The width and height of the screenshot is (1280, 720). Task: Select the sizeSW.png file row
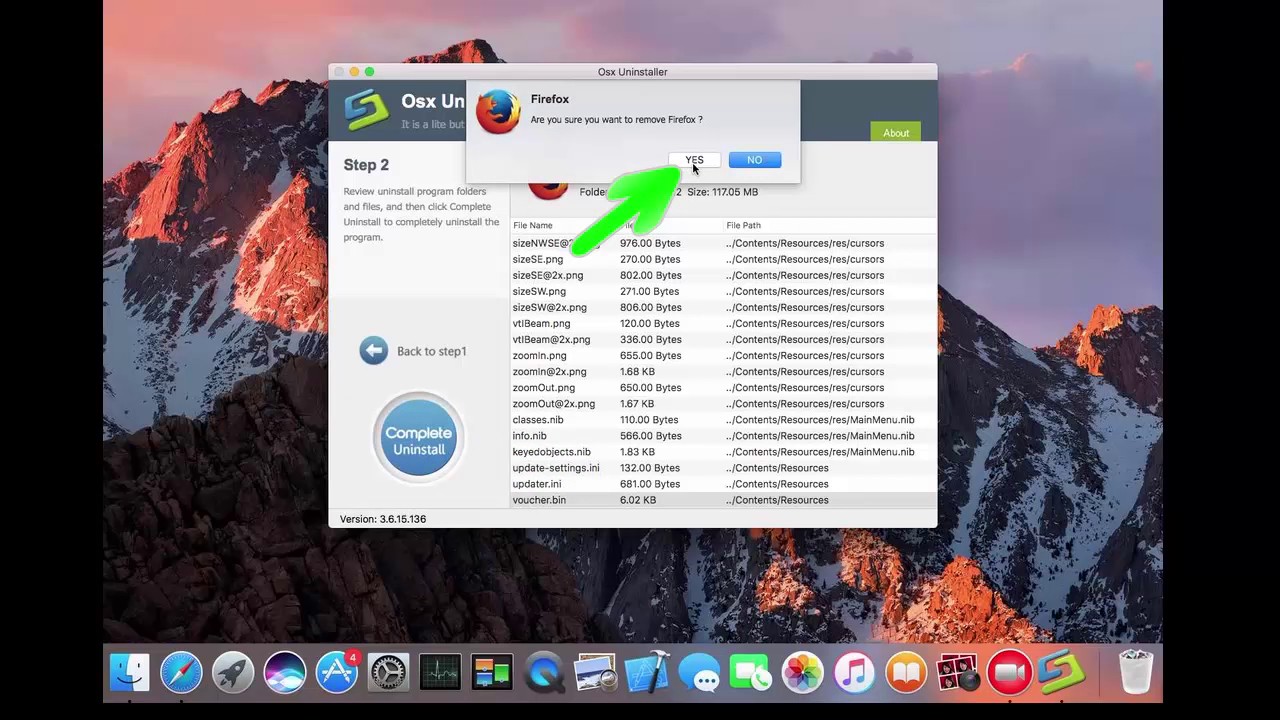coord(724,291)
